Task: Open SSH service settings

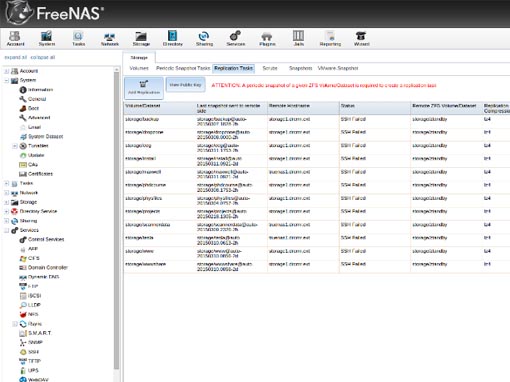Action: tap(29, 352)
